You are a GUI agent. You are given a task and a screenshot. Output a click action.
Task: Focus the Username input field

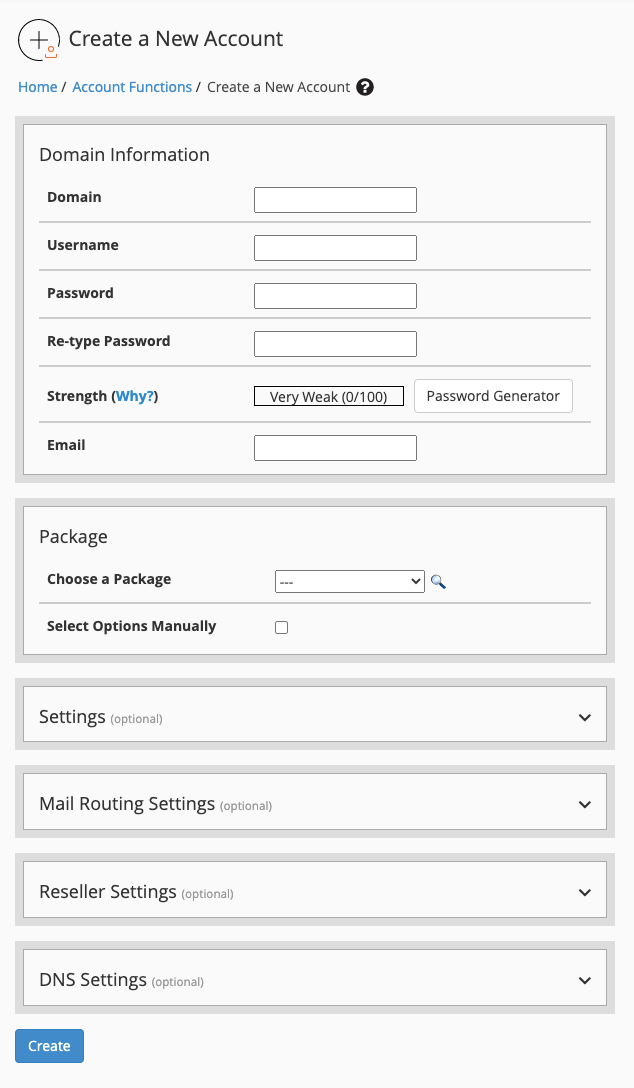[x=336, y=248]
